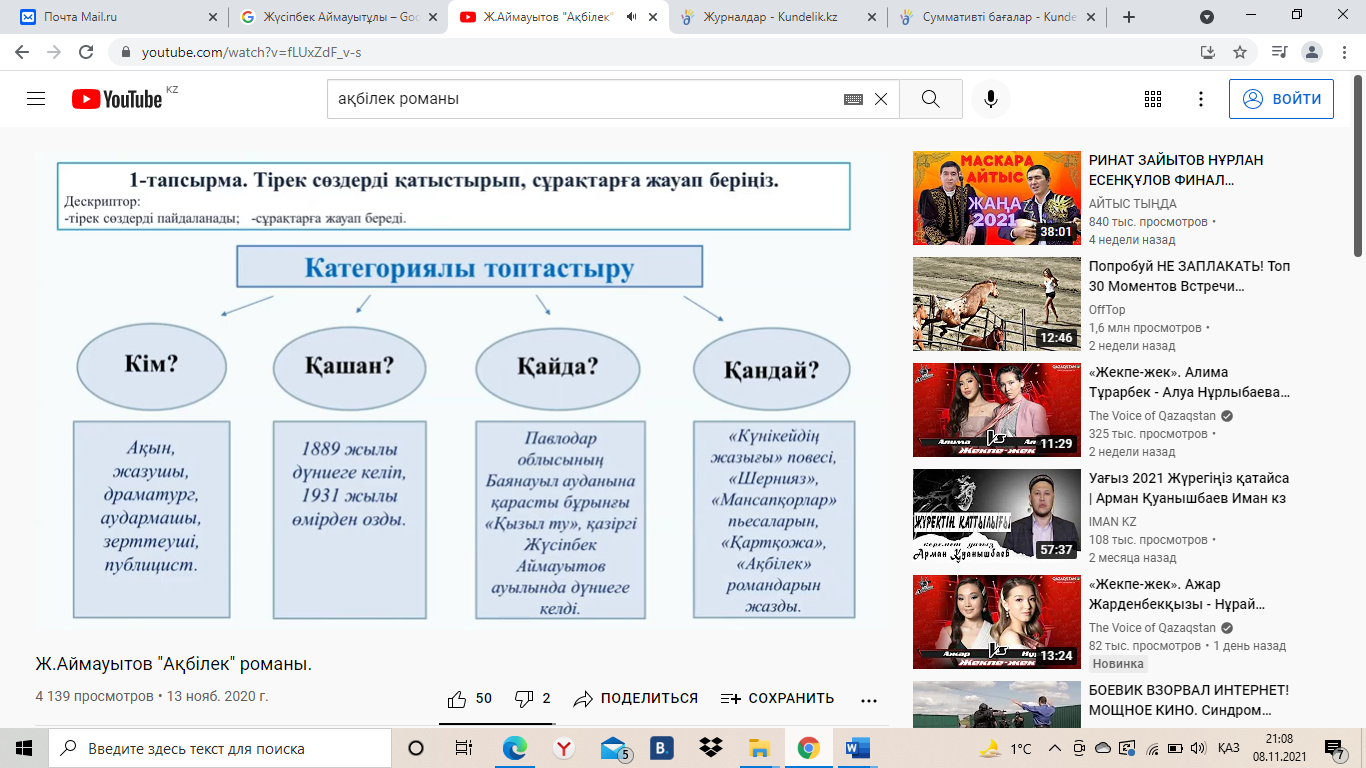Open Cortana circle on the taskbar
Image resolution: width=1366 pixels, height=768 pixels.
click(416, 748)
